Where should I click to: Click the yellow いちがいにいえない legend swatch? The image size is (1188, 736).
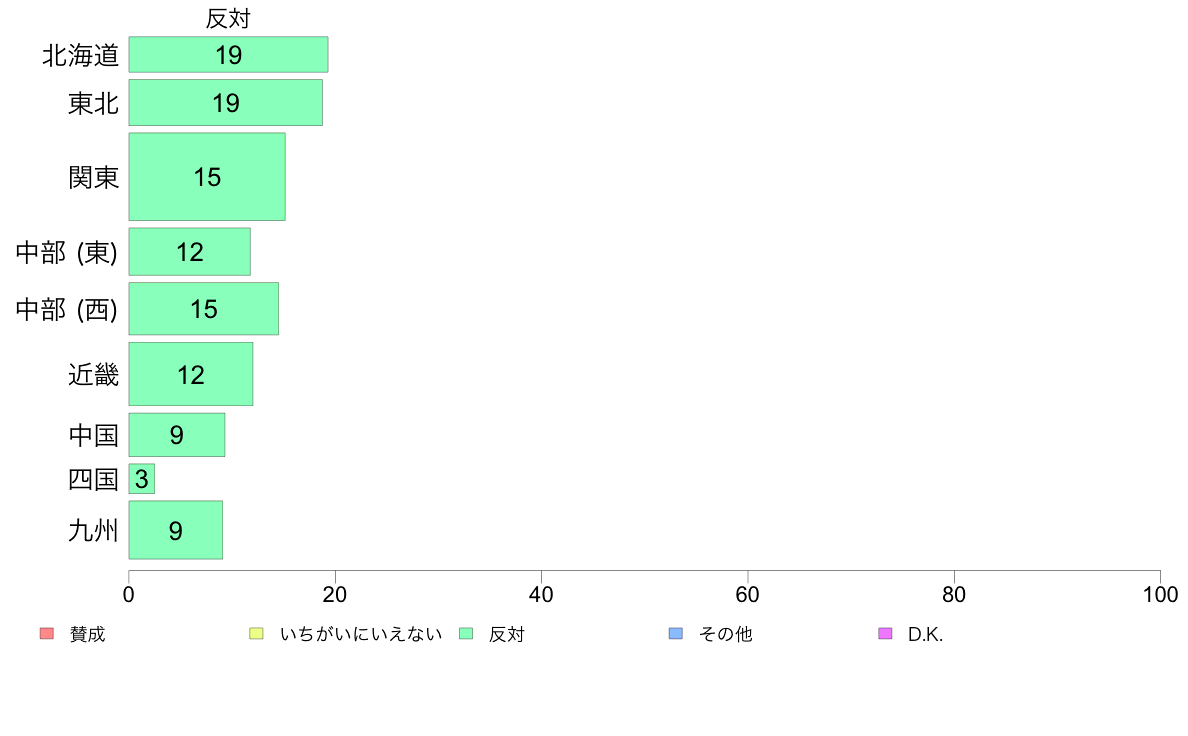coord(256,634)
